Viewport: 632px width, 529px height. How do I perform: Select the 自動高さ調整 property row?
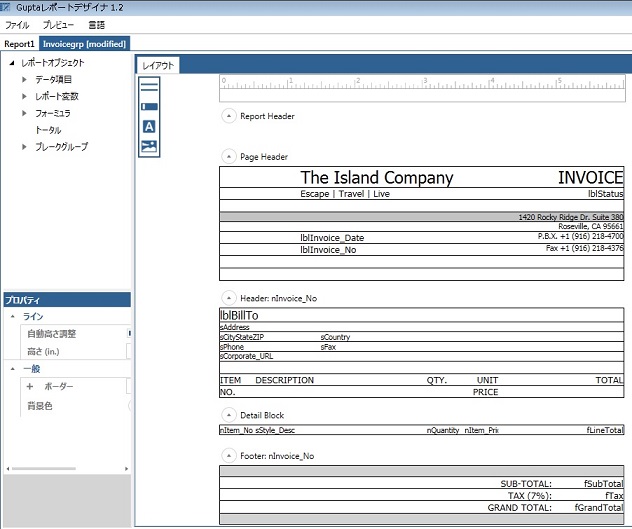(76, 334)
